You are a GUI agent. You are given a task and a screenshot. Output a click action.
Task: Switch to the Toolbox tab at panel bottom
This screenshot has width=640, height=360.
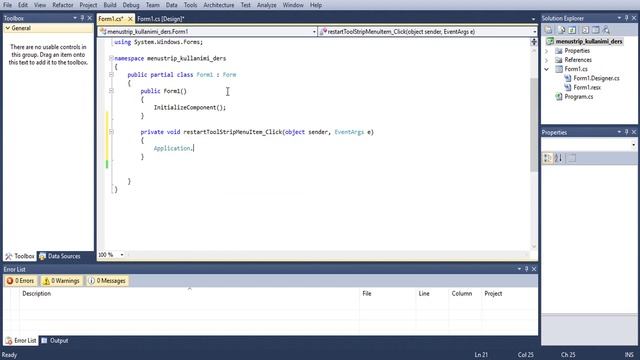click(20, 256)
